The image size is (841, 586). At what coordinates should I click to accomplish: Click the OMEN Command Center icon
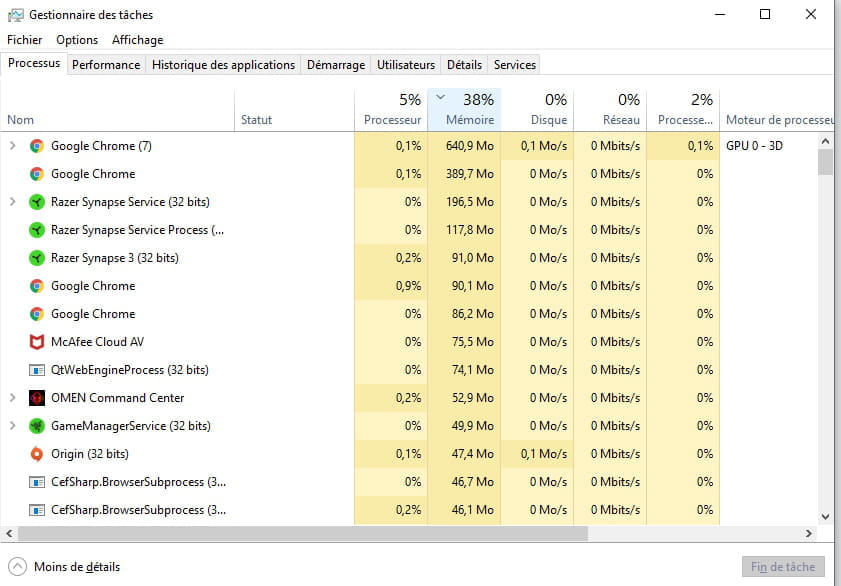click(36, 398)
